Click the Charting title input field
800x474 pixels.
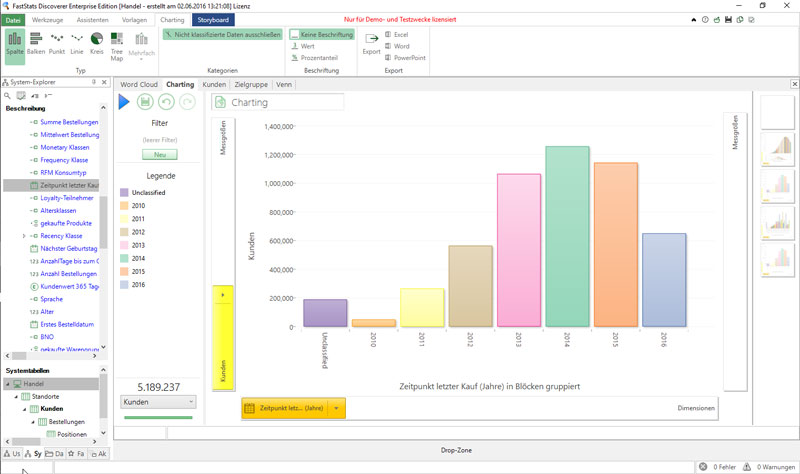(285, 102)
